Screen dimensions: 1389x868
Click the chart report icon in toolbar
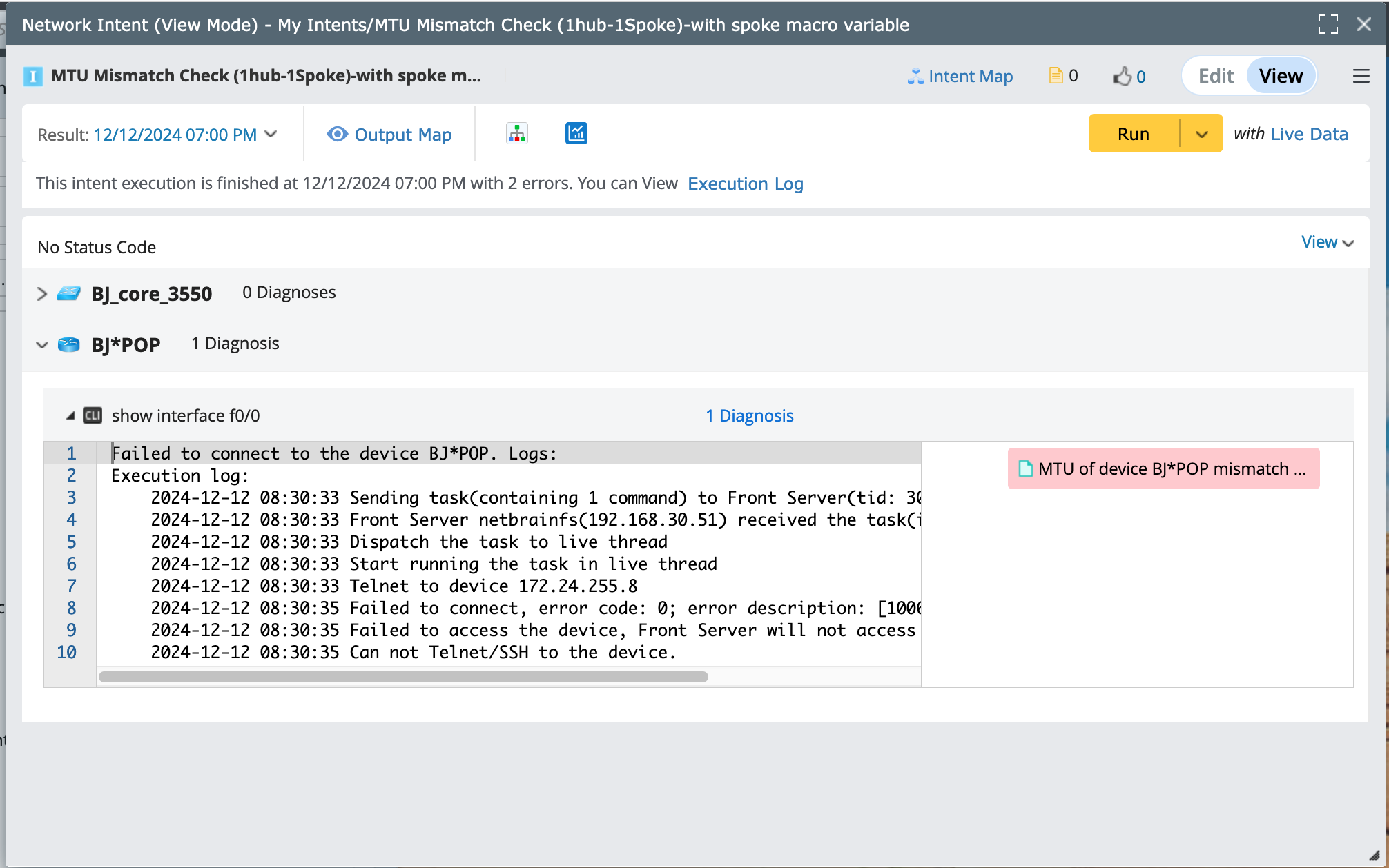coord(576,133)
